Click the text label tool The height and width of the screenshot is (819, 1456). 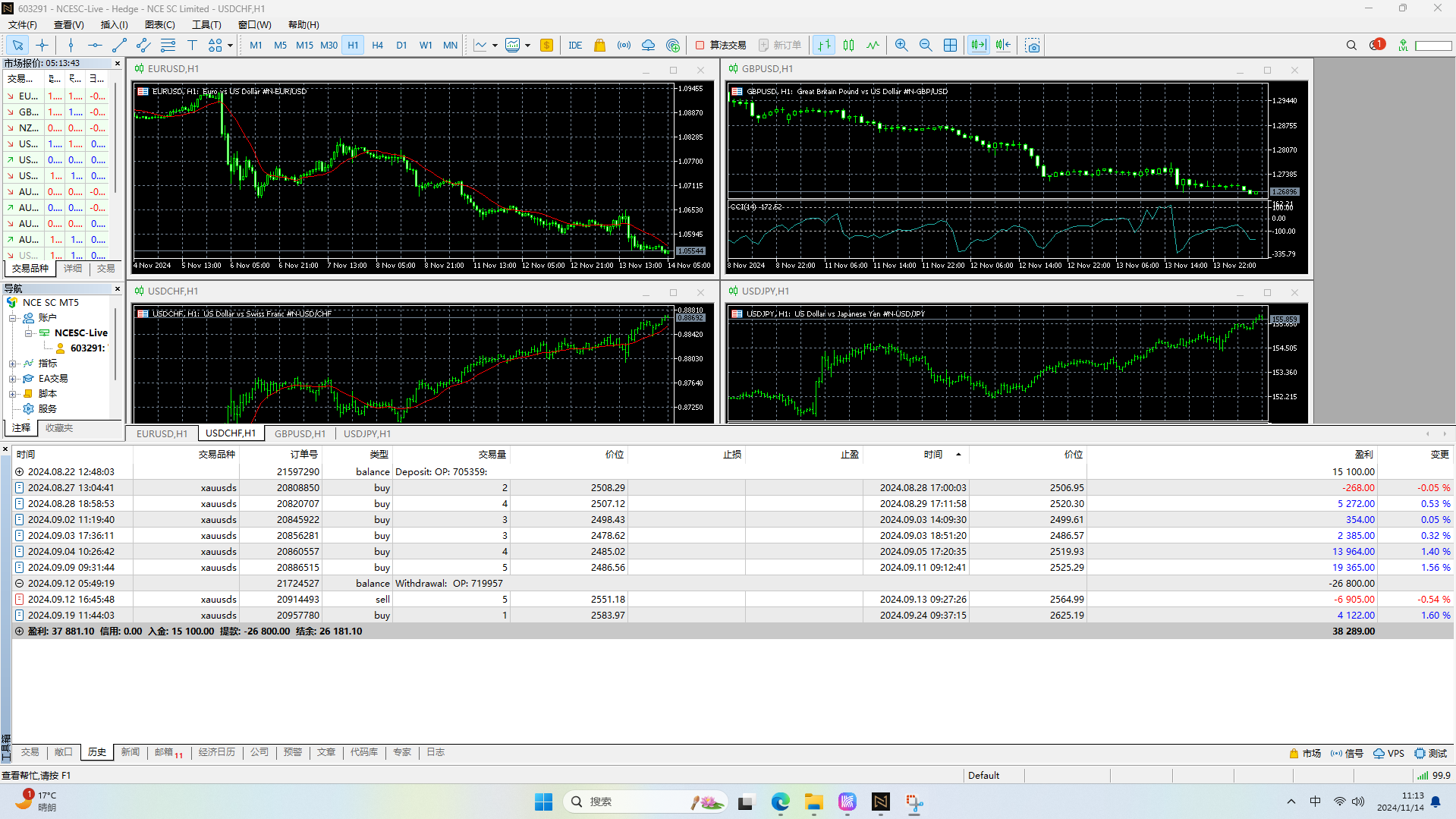pos(192,46)
